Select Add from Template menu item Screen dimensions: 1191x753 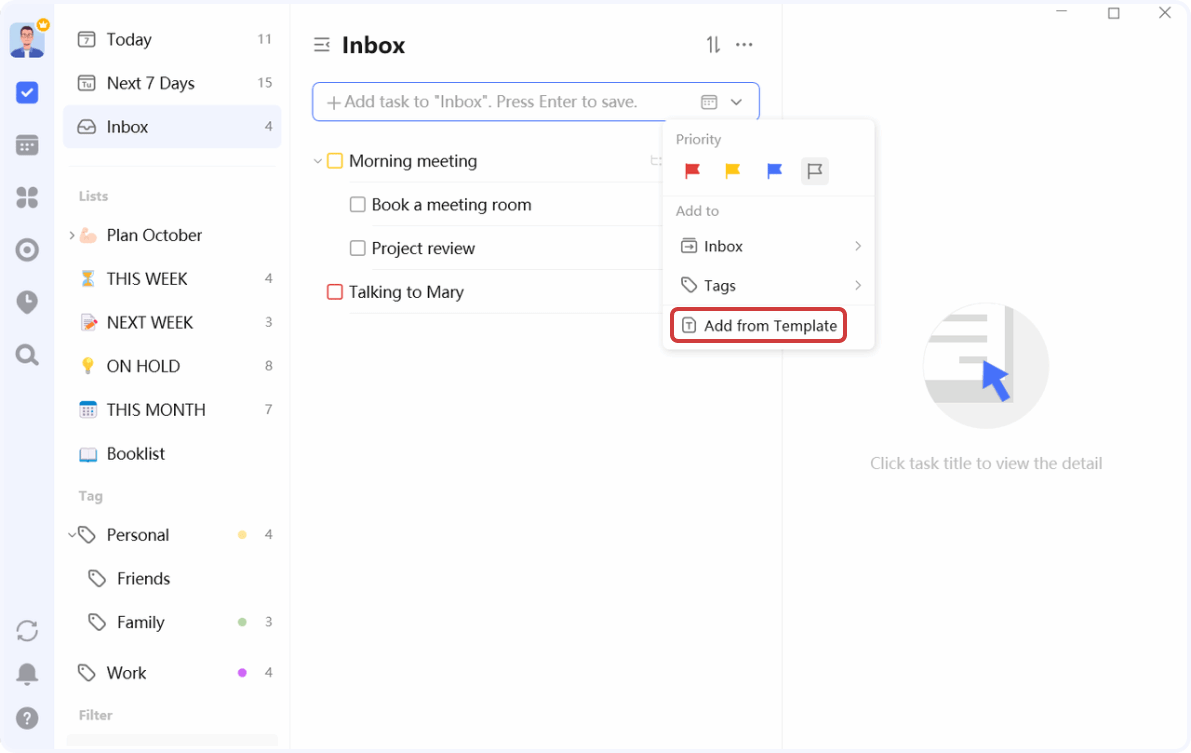point(759,326)
